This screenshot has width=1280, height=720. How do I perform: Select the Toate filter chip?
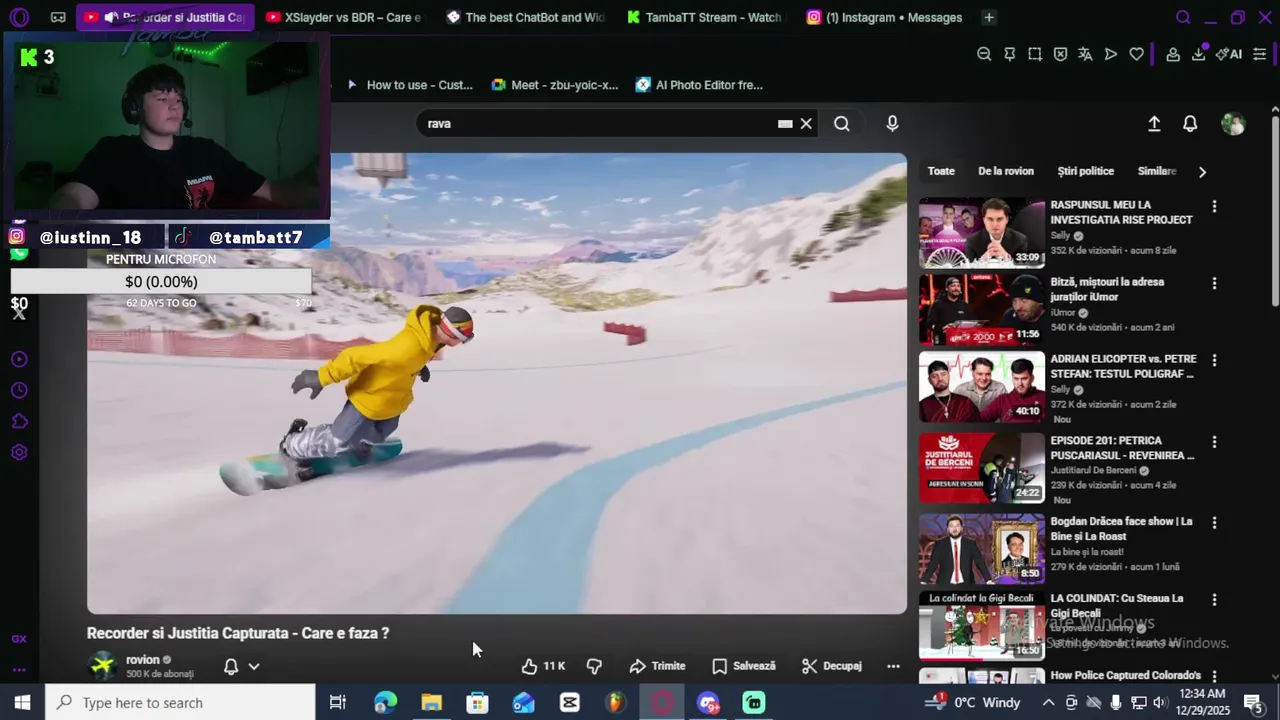pos(941,171)
